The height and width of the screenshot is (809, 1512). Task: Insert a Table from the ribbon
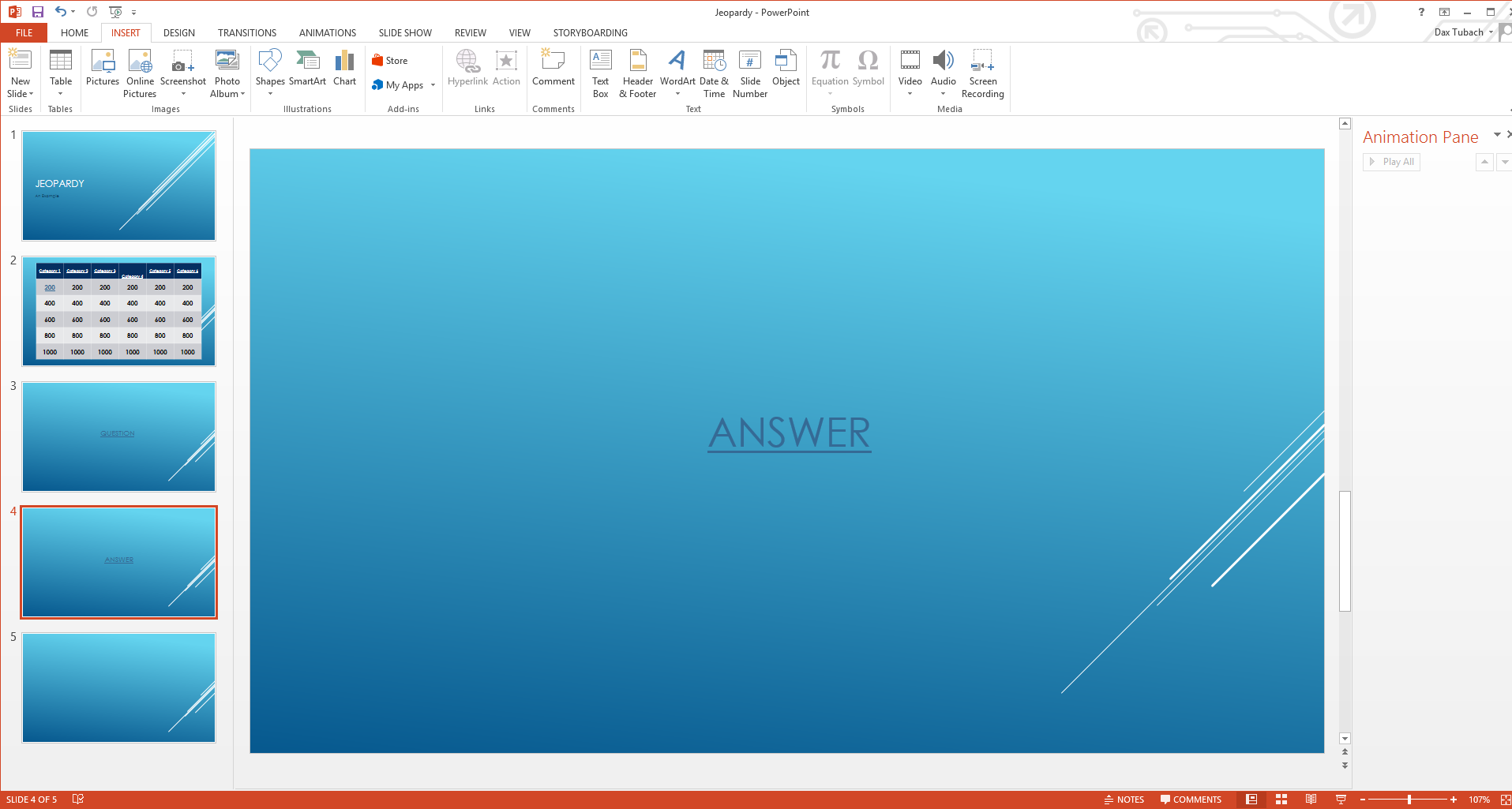[61, 73]
